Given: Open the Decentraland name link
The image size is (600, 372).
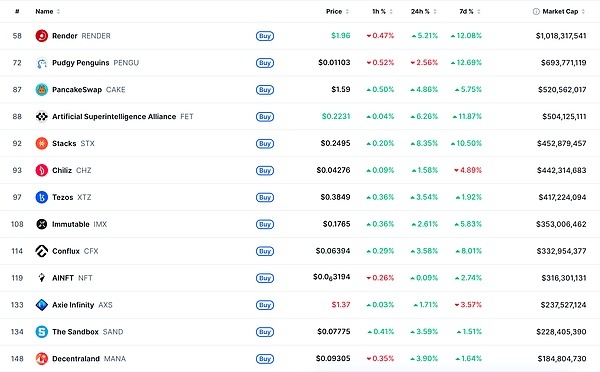Looking at the screenshot, I should (76, 359).
